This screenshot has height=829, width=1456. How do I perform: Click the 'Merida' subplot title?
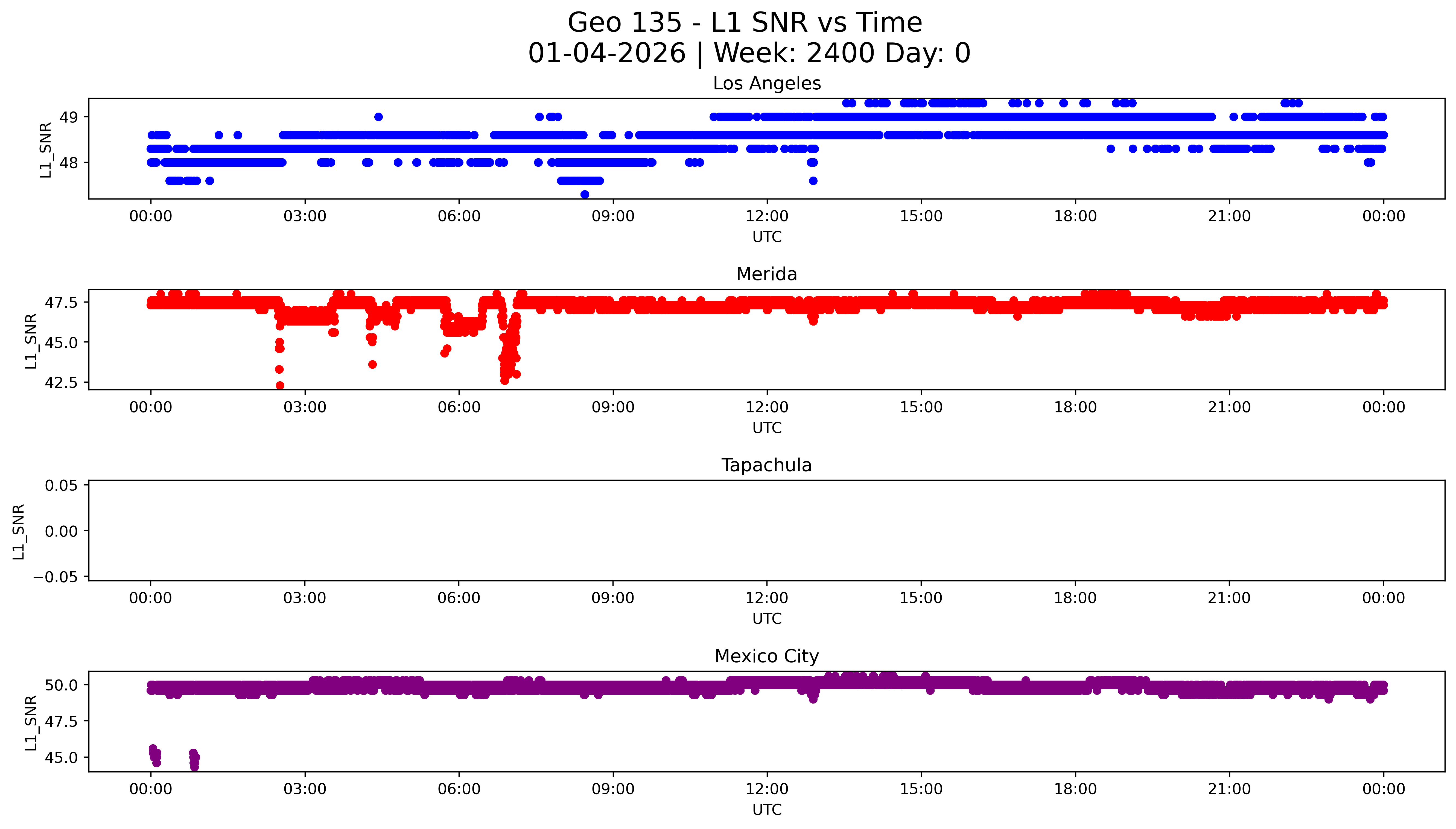pyautogui.click(x=766, y=274)
